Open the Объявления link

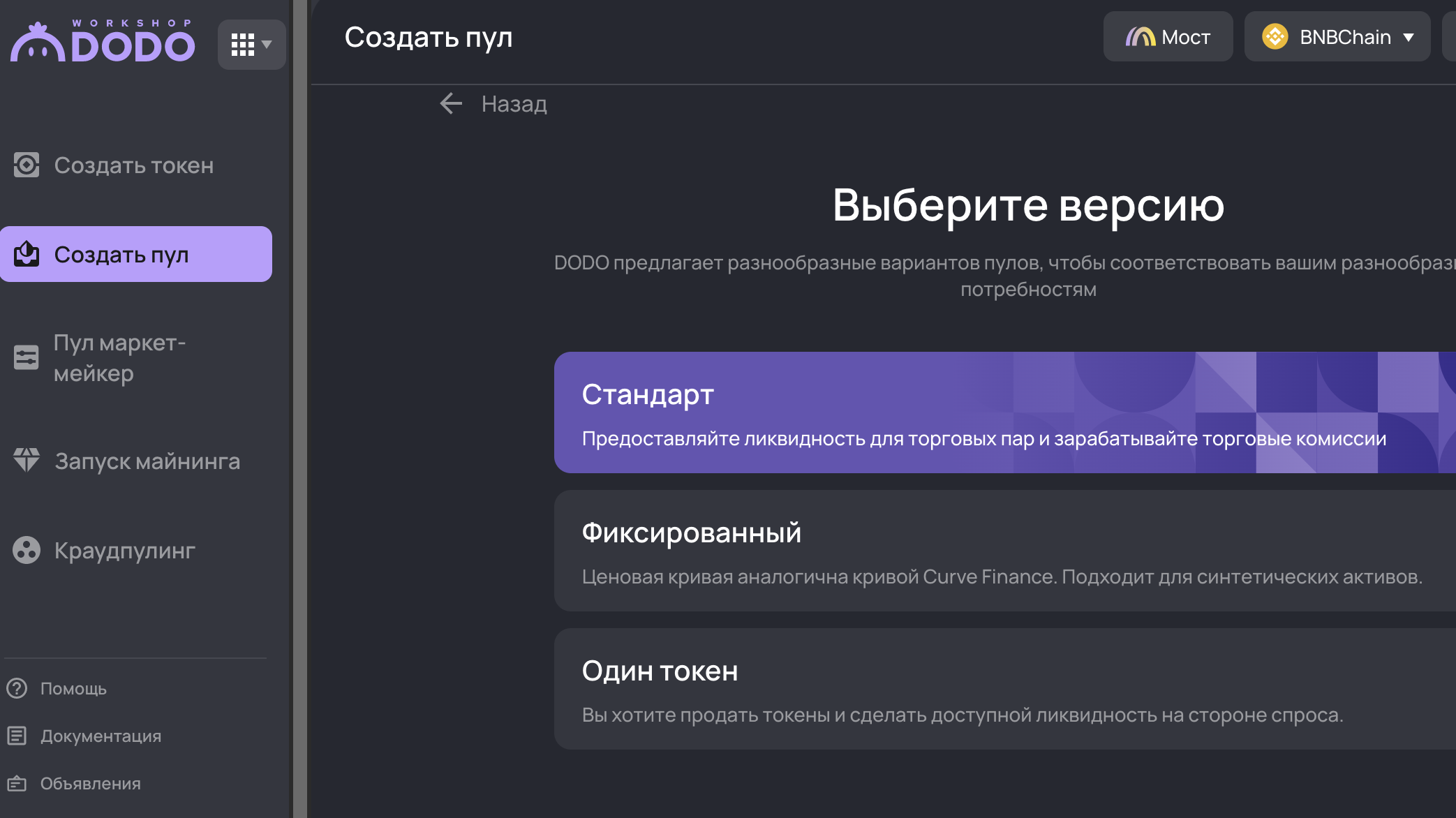91,783
